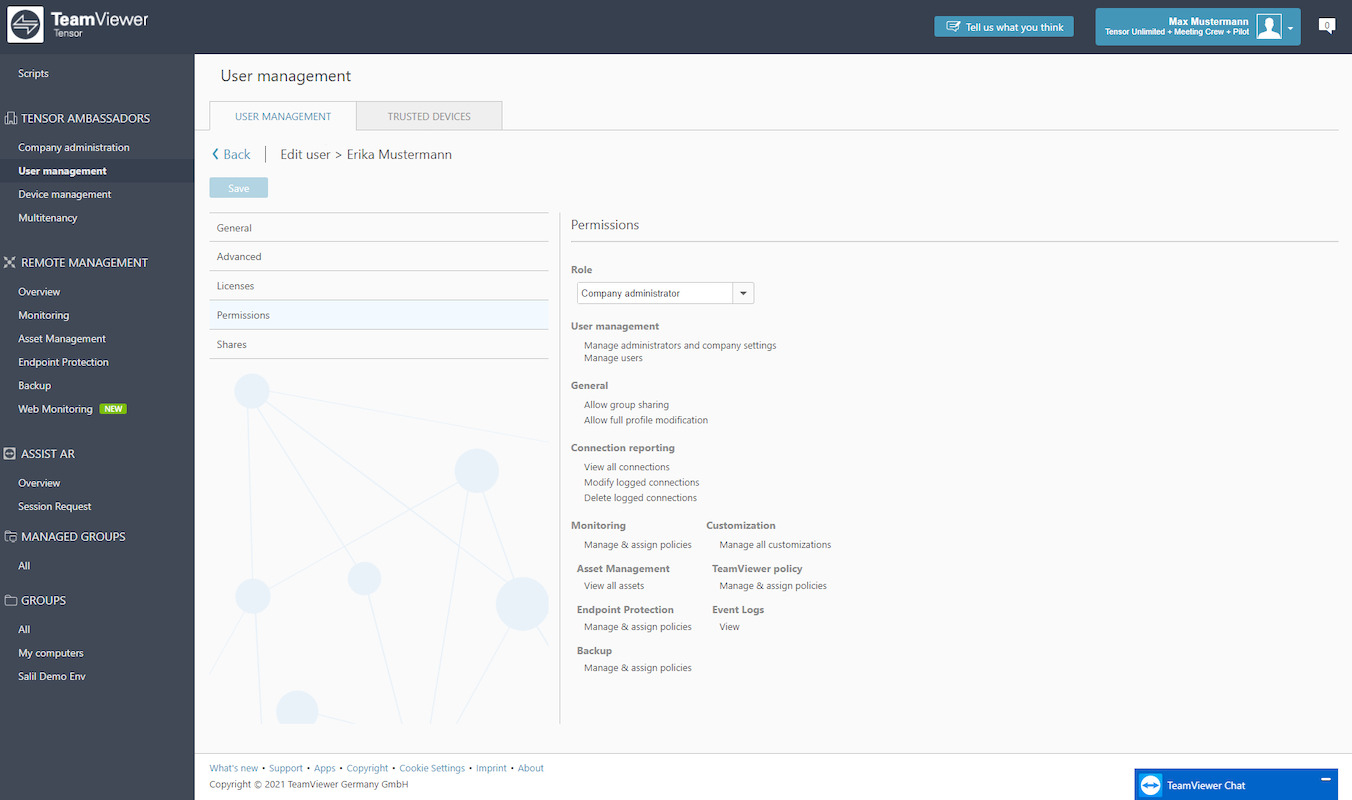Click Manage all customizations text
Viewport: 1352px width, 800px height.
775,545
